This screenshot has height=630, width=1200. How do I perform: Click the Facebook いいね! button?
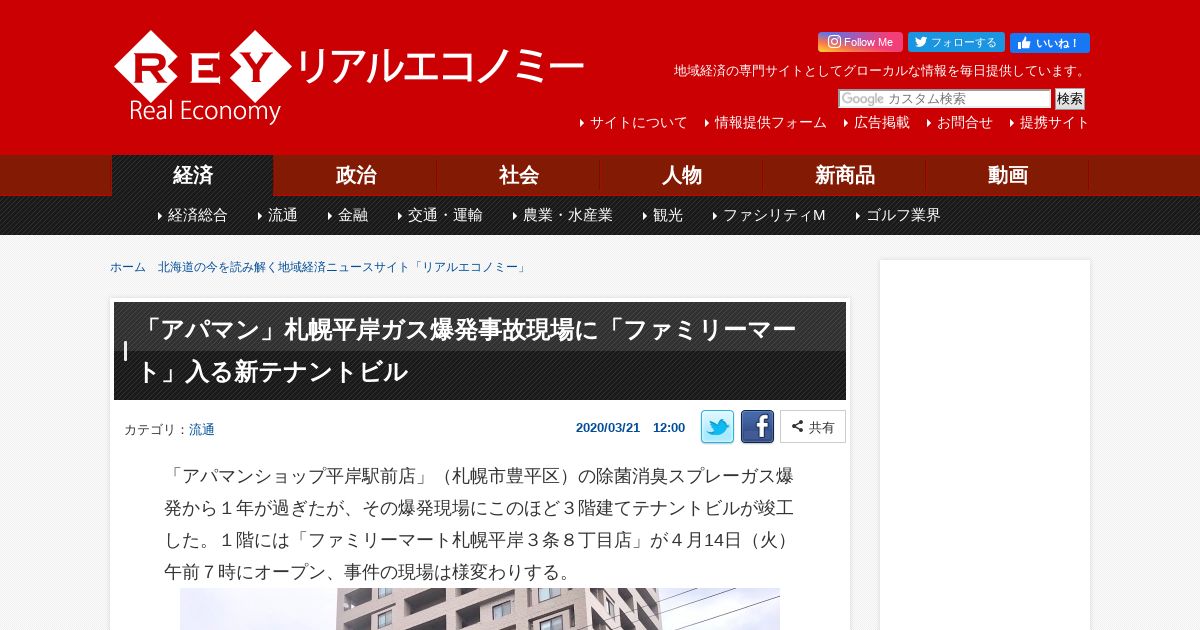click(1050, 43)
